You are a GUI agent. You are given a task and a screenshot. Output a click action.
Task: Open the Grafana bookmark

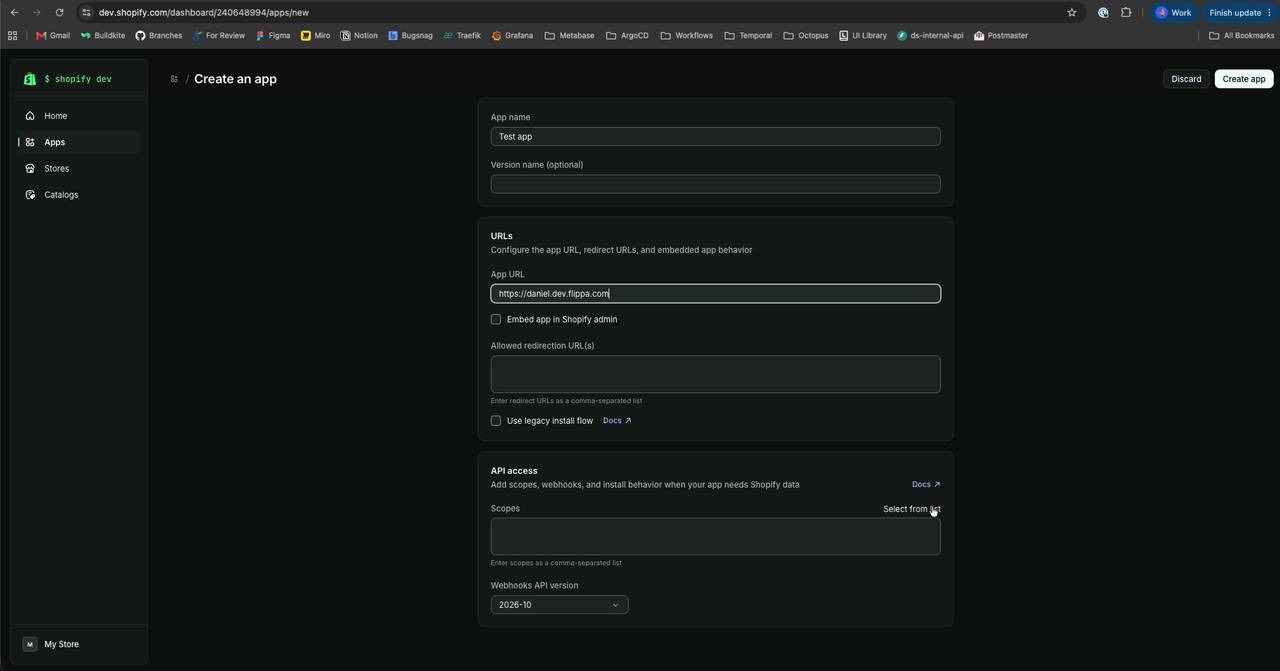tap(512, 36)
